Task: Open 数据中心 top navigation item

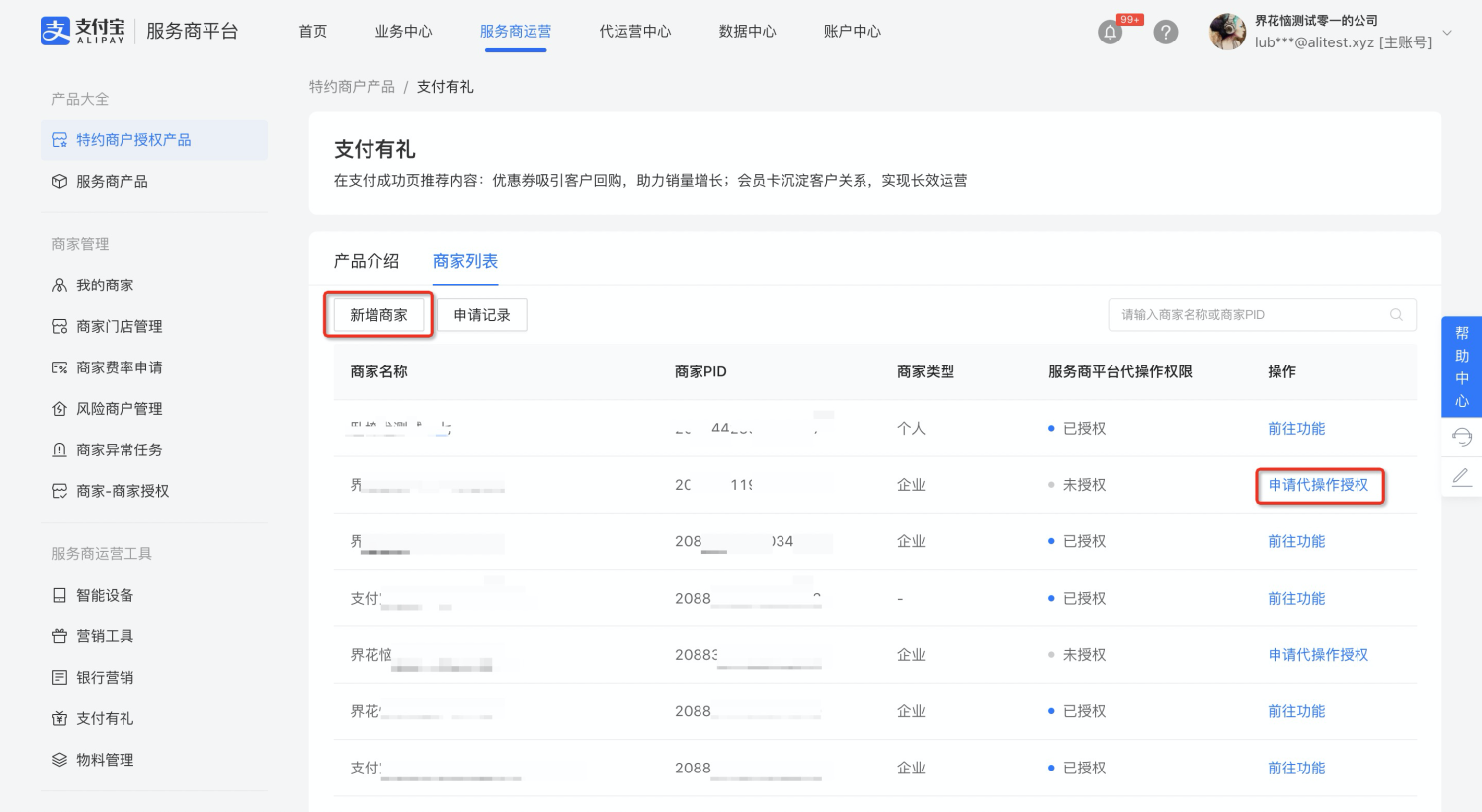Action: tap(748, 31)
